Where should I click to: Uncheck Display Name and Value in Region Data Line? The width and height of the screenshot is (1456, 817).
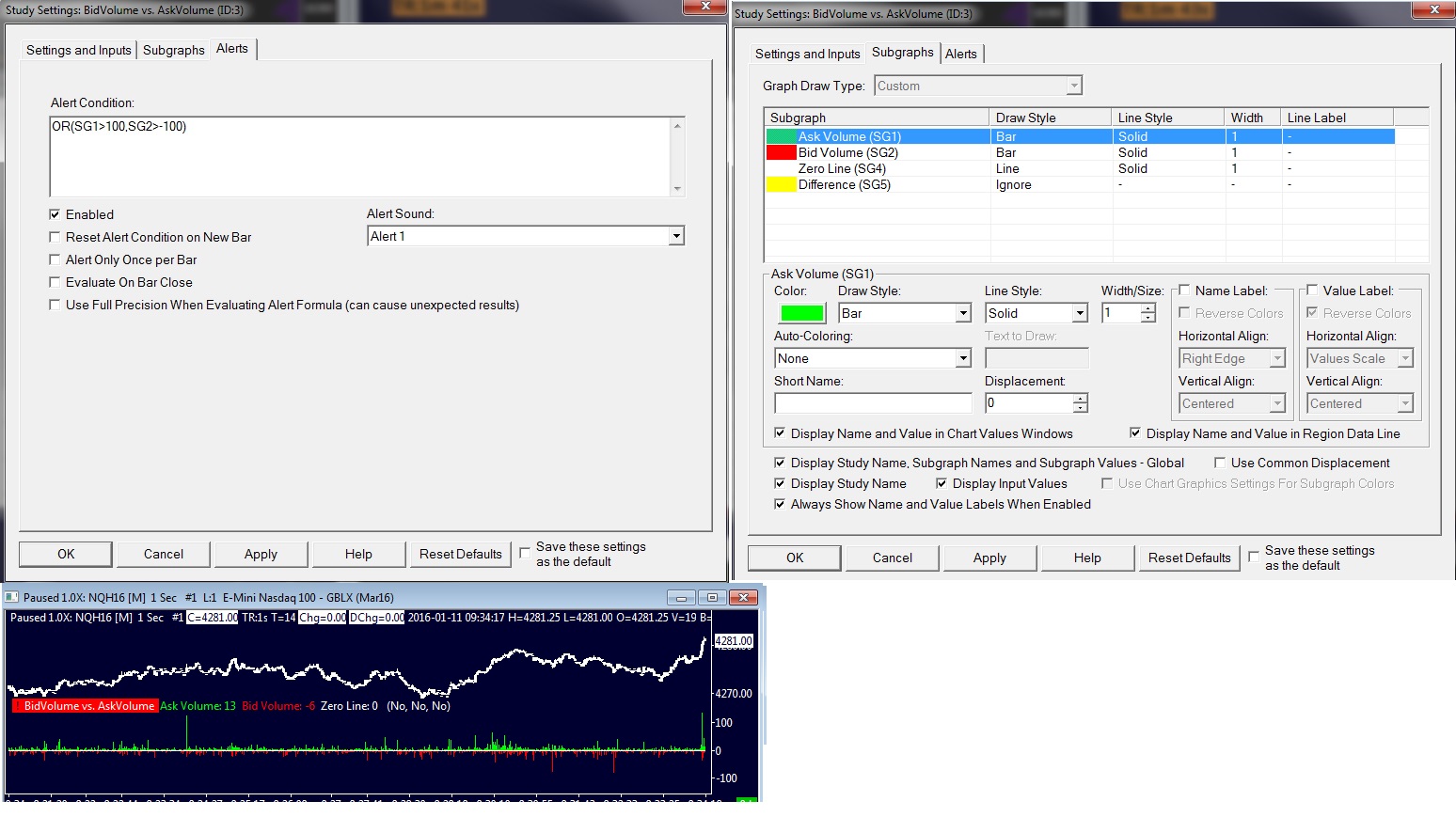(1135, 433)
